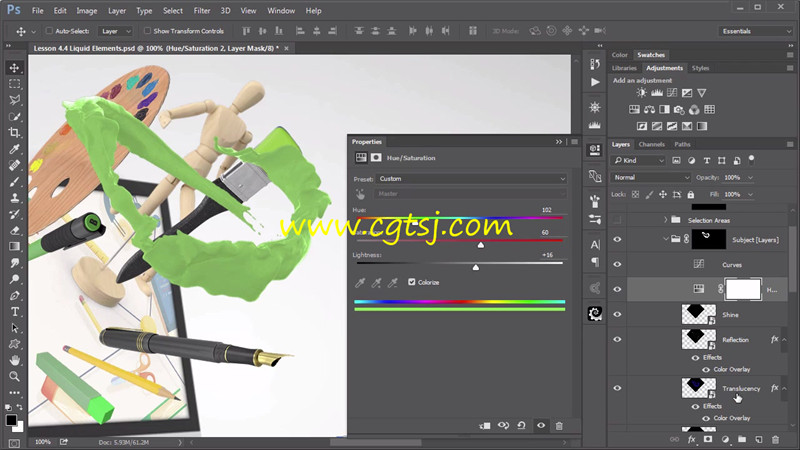Image resolution: width=800 pixels, height=450 pixels.
Task: Open the Fill dropdown arrow
Action: coord(750,194)
